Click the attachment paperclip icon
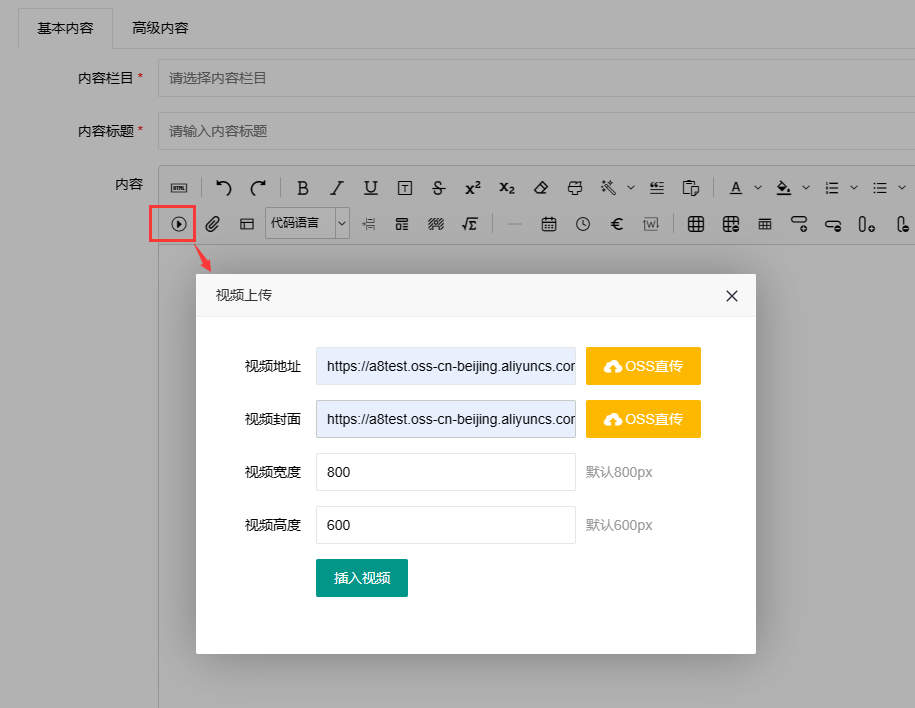The width and height of the screenshot is (915, 708). 212,224
